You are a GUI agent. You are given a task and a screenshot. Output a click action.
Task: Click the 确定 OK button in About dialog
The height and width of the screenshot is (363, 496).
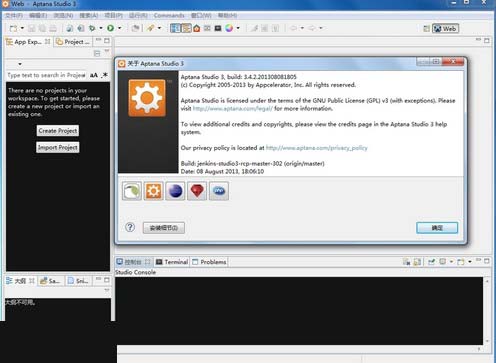click(437, 228)
